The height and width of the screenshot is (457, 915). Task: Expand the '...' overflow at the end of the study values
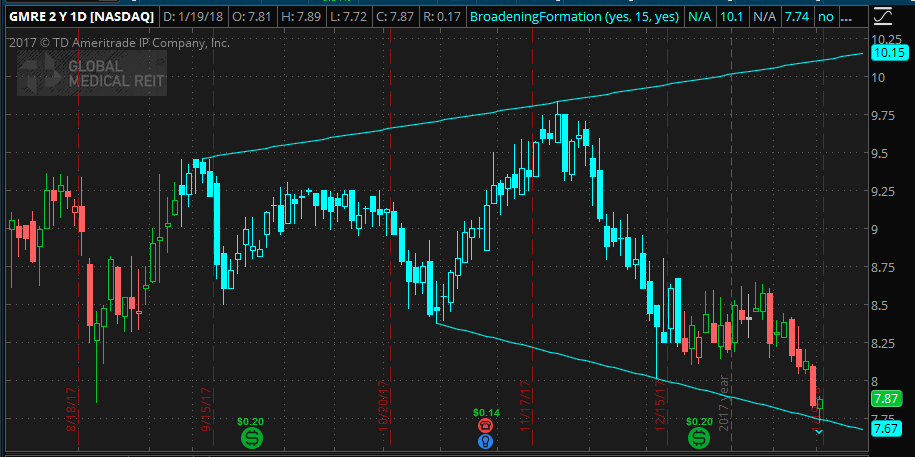coord(845,16)
